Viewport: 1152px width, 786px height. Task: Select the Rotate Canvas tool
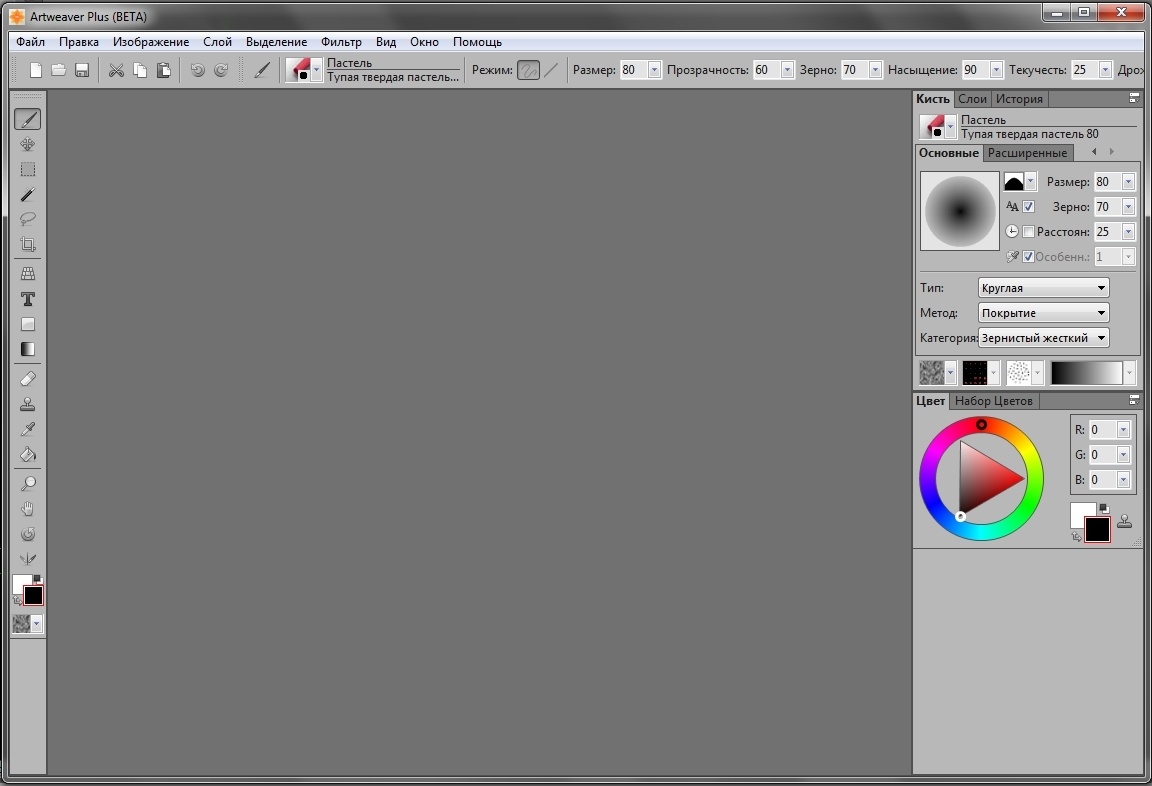tap(27, 534)
